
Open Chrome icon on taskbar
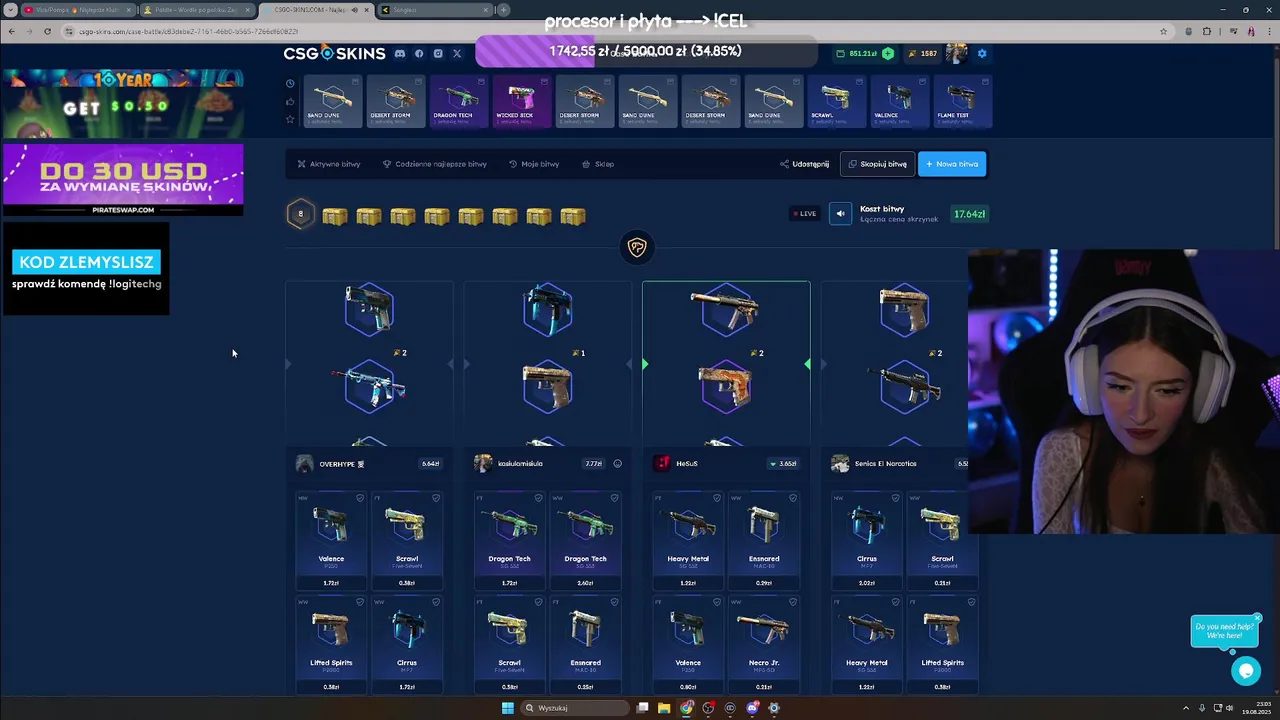pyautogui.click(x=686, y=708)
